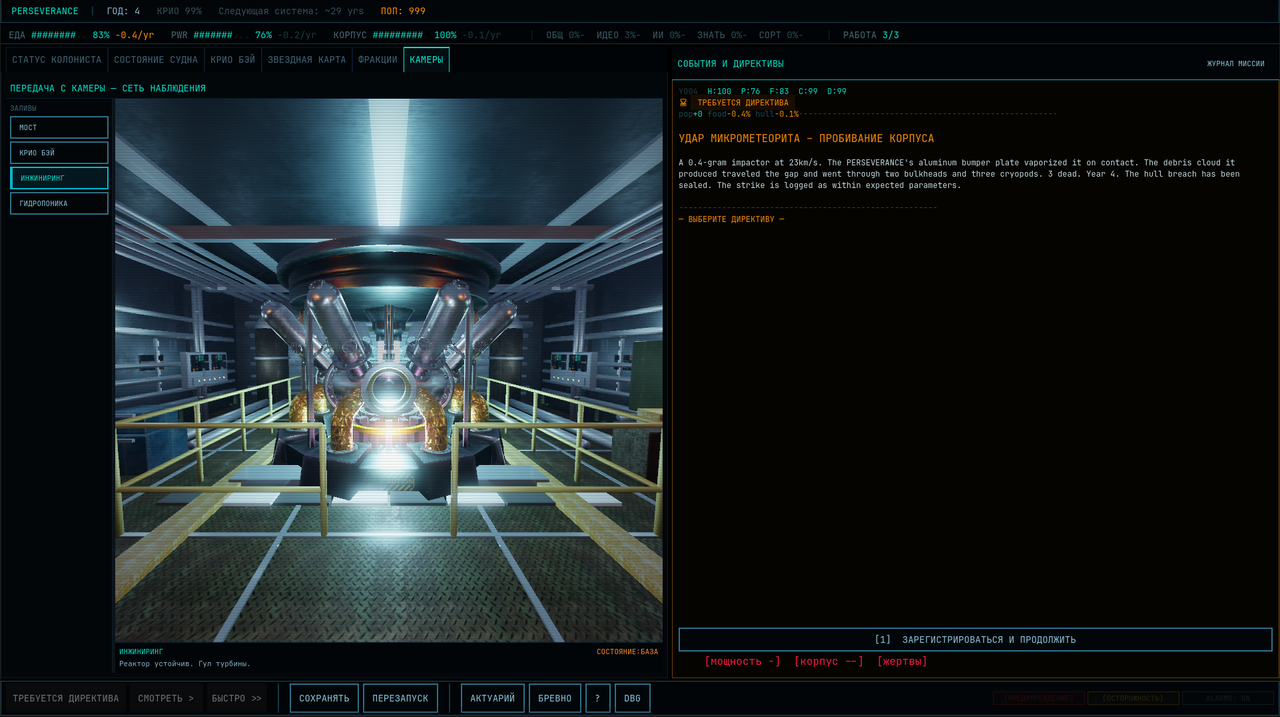Click the dim Осторожность indicator

(1133, 698)
